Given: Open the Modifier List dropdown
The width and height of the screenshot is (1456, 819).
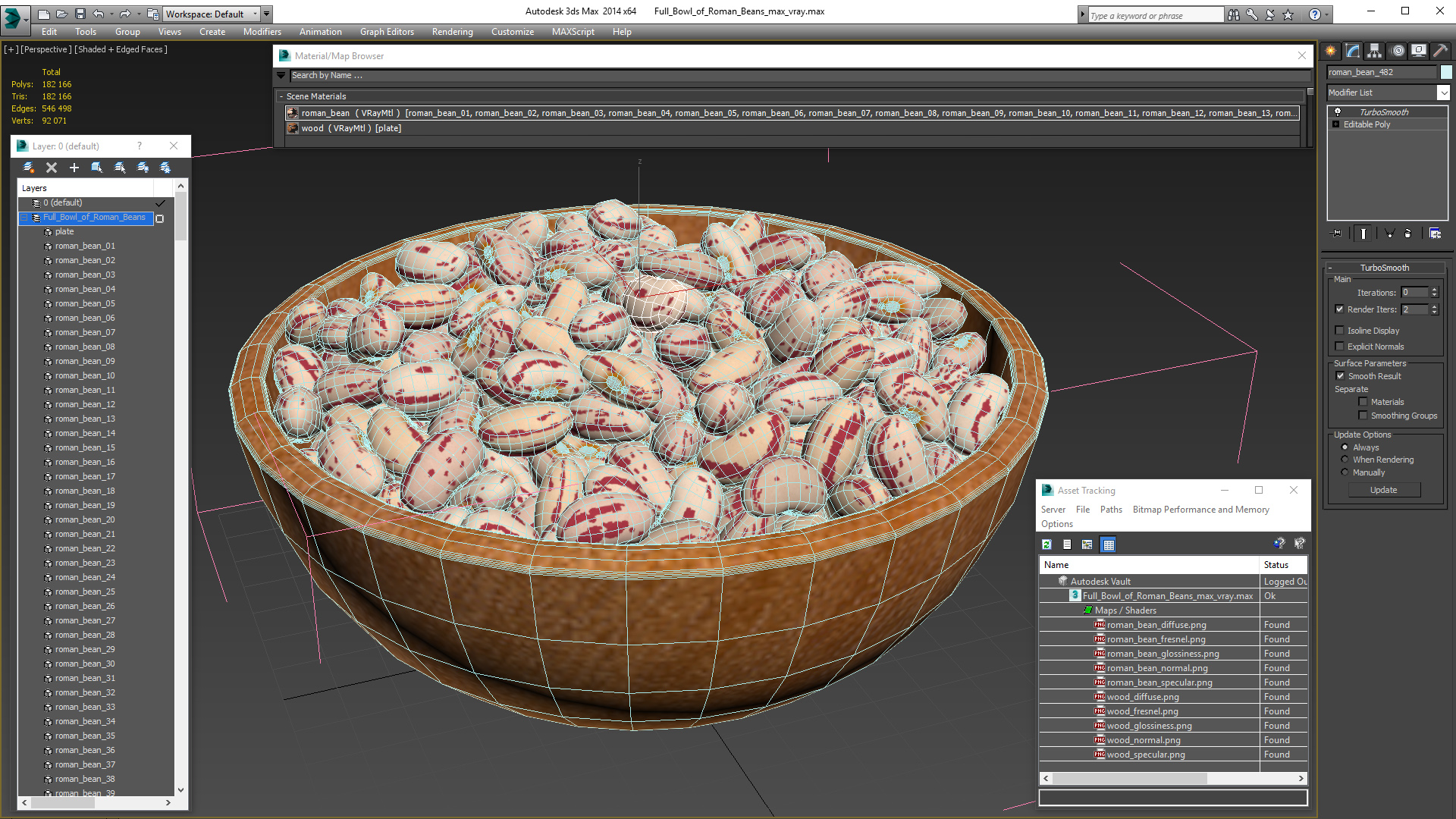Looking at the screenshot, I should pyautogui.click(x=1443, y=93).
